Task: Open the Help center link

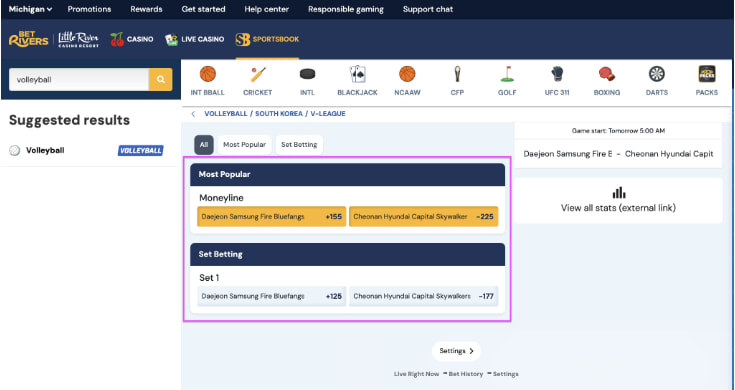Action: click(x=267, y=9)
